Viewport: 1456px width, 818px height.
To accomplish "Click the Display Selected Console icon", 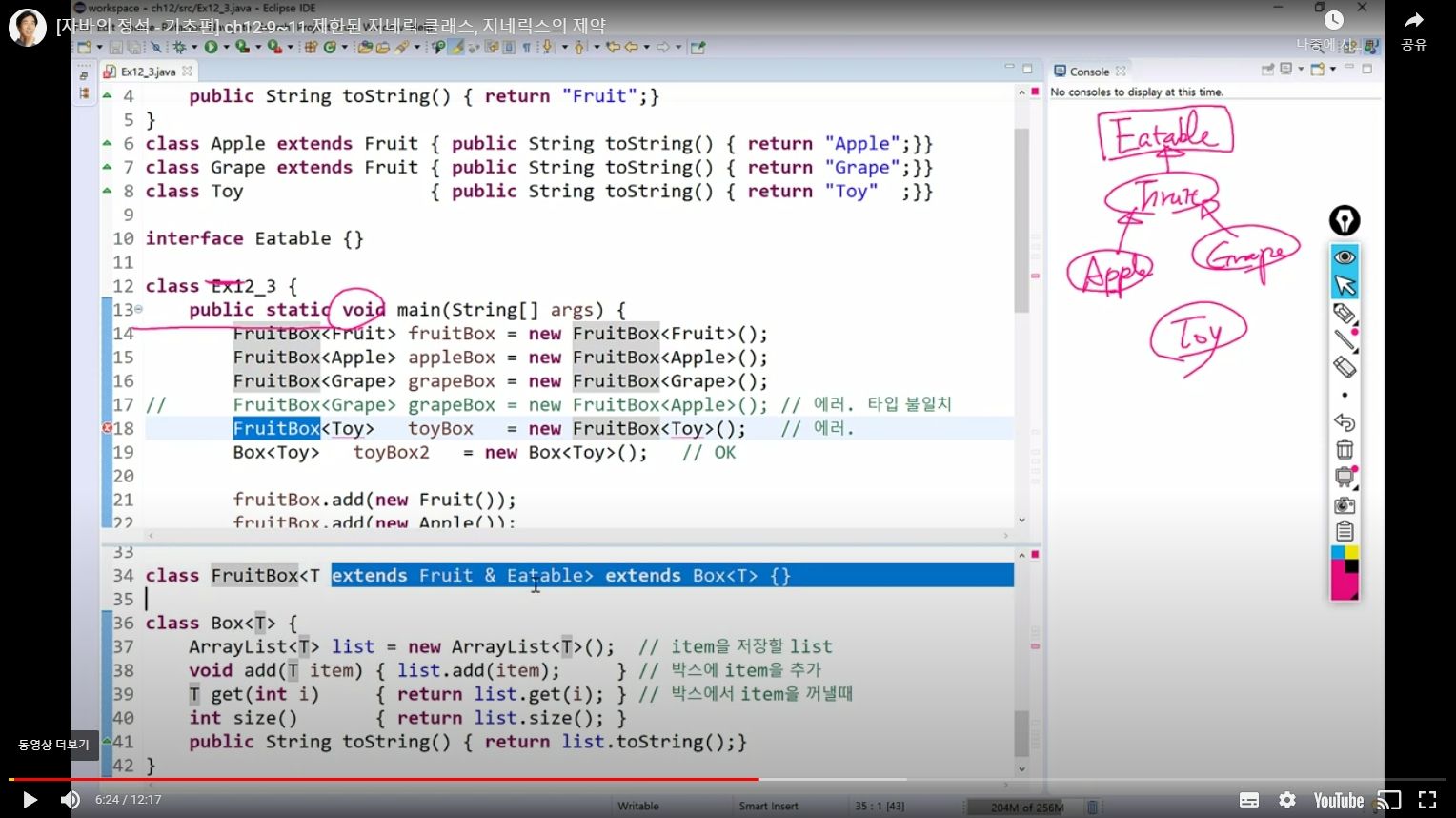I will (x=1286, y=69).
